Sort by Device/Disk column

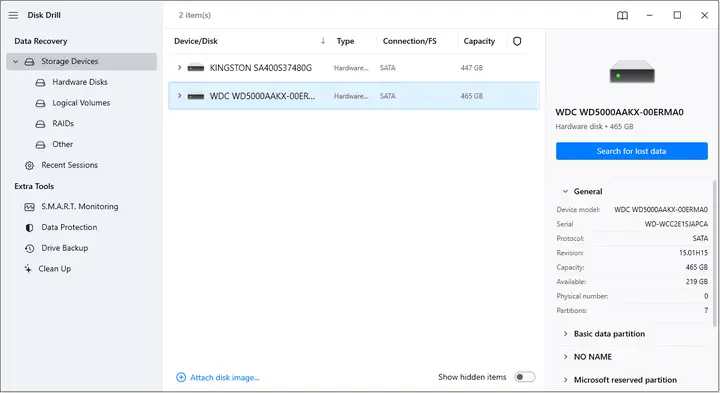196,41
